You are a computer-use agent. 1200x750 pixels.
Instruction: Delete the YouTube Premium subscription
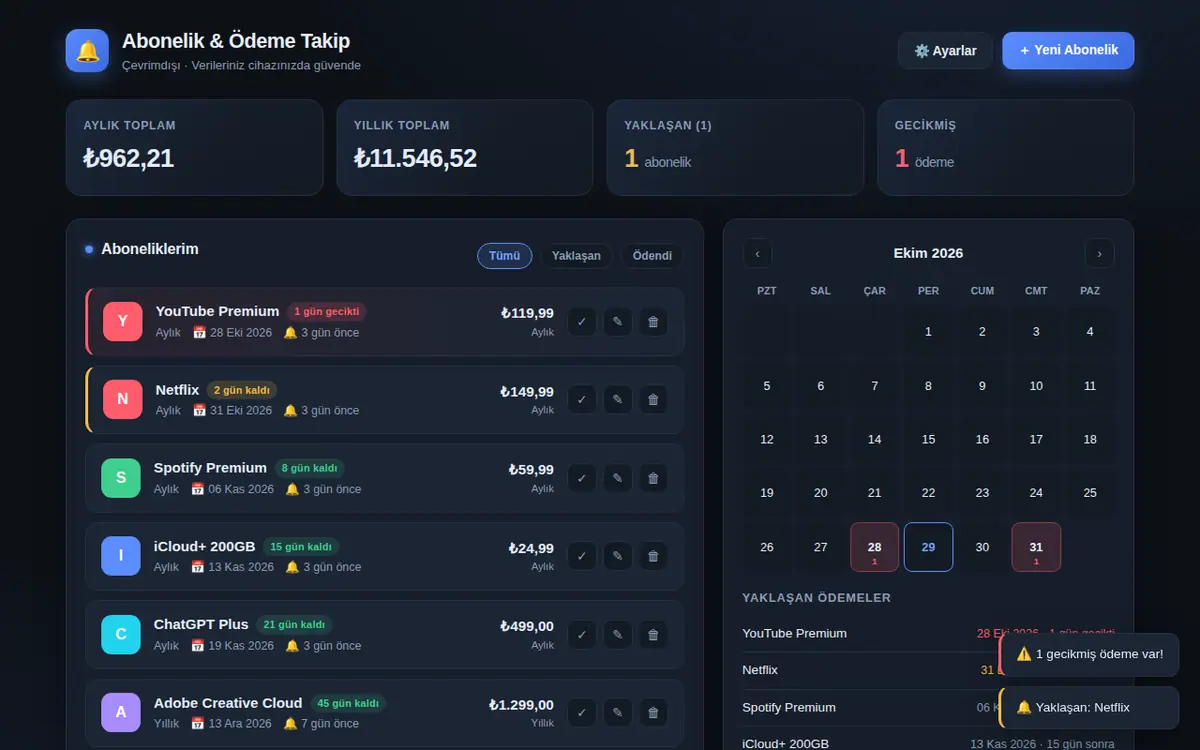(x=654, y=322)
